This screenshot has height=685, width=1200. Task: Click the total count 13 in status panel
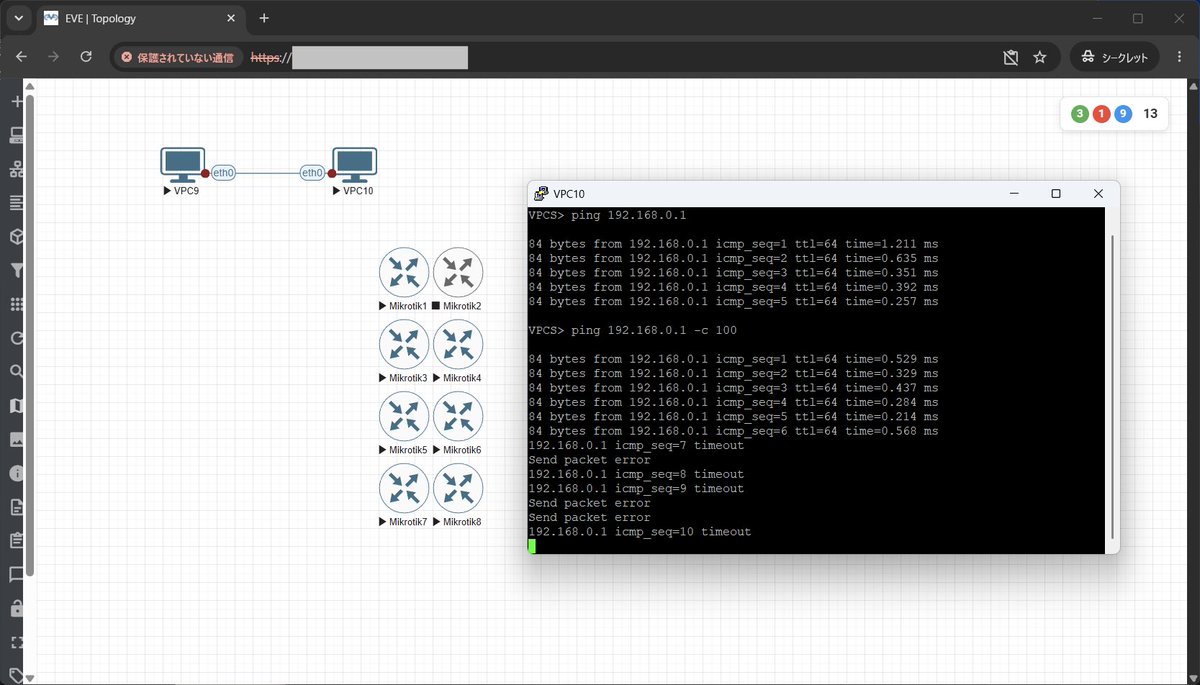(1150, 114)
